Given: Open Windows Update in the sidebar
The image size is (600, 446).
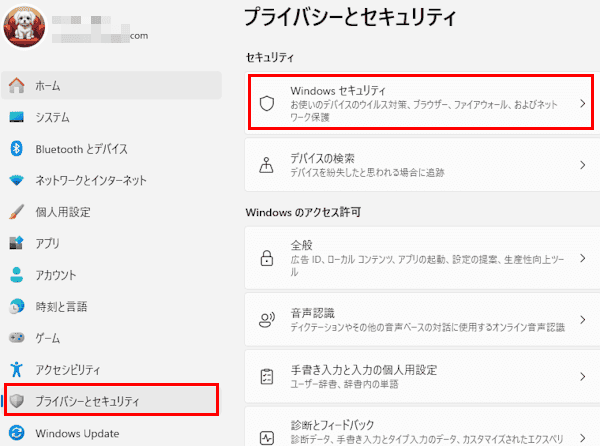Looking at the screenshot, I should pyautogui.click(x=111, y=433).
